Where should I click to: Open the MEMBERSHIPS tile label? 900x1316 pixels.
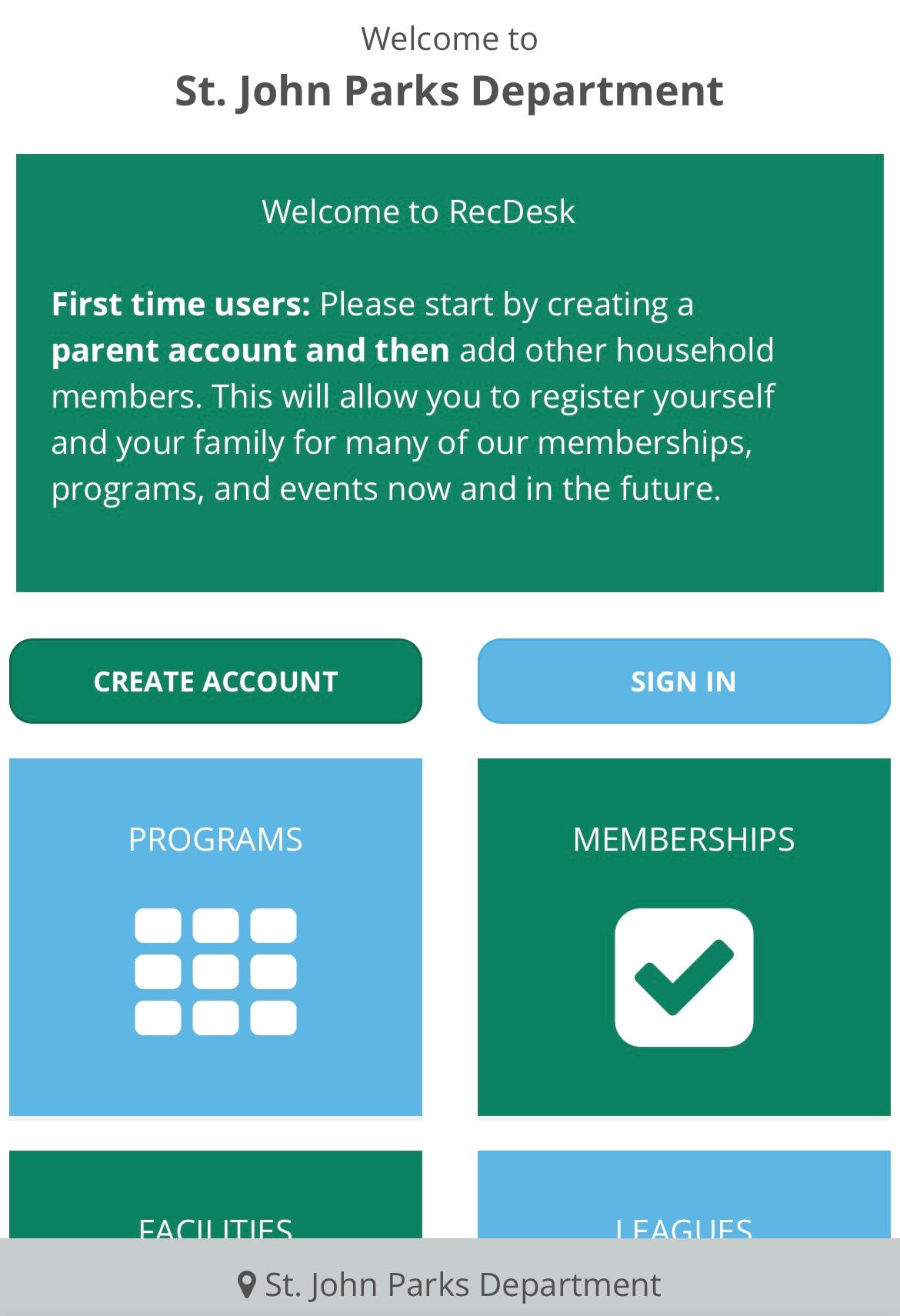pos(684,839)
